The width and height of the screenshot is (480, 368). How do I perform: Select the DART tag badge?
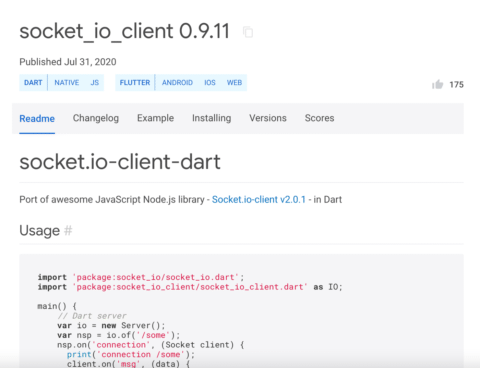pos(33,82)
